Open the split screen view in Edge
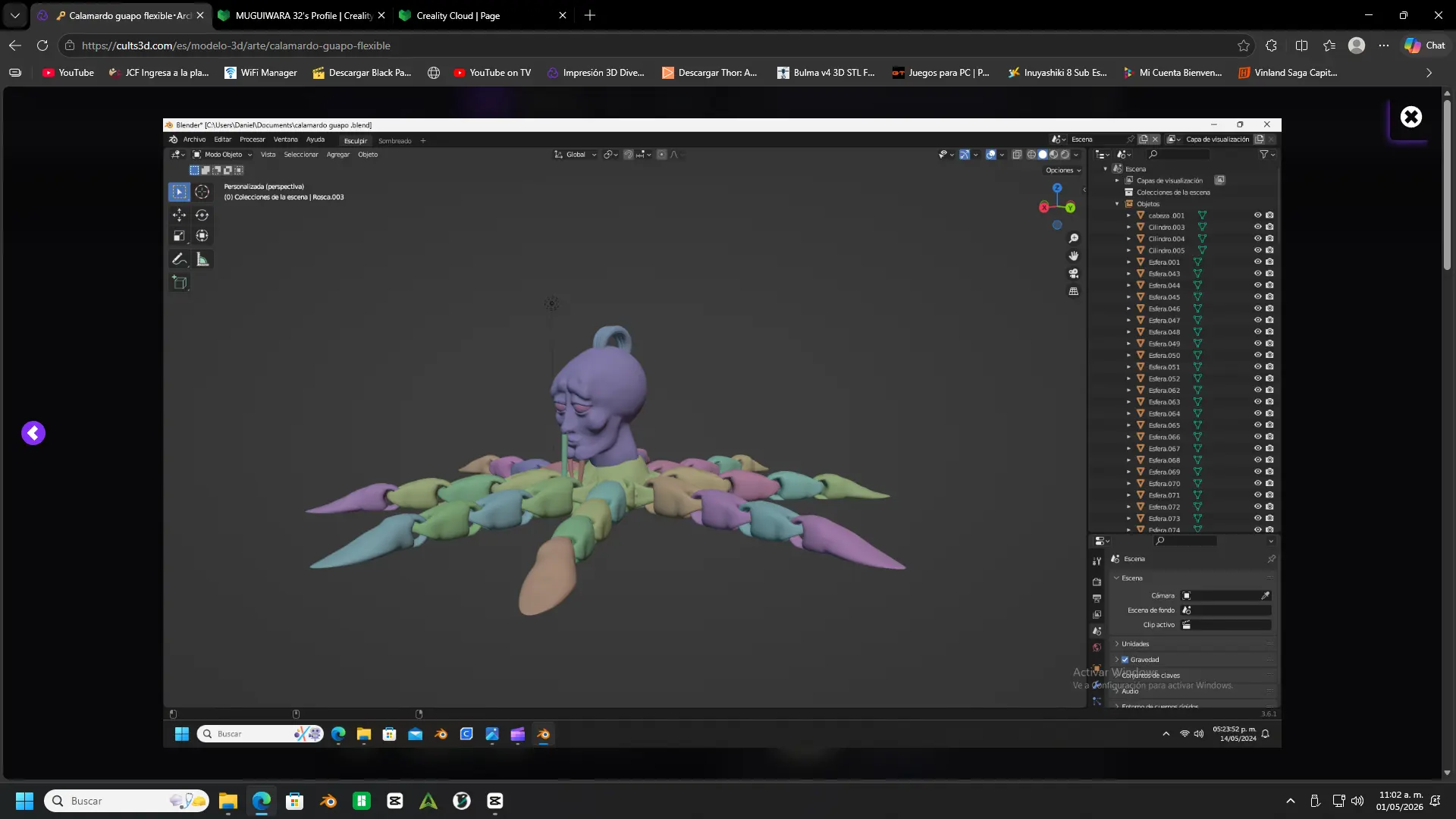Image resolution: width=1456 pixels, height=819 pixels. 1301,45
